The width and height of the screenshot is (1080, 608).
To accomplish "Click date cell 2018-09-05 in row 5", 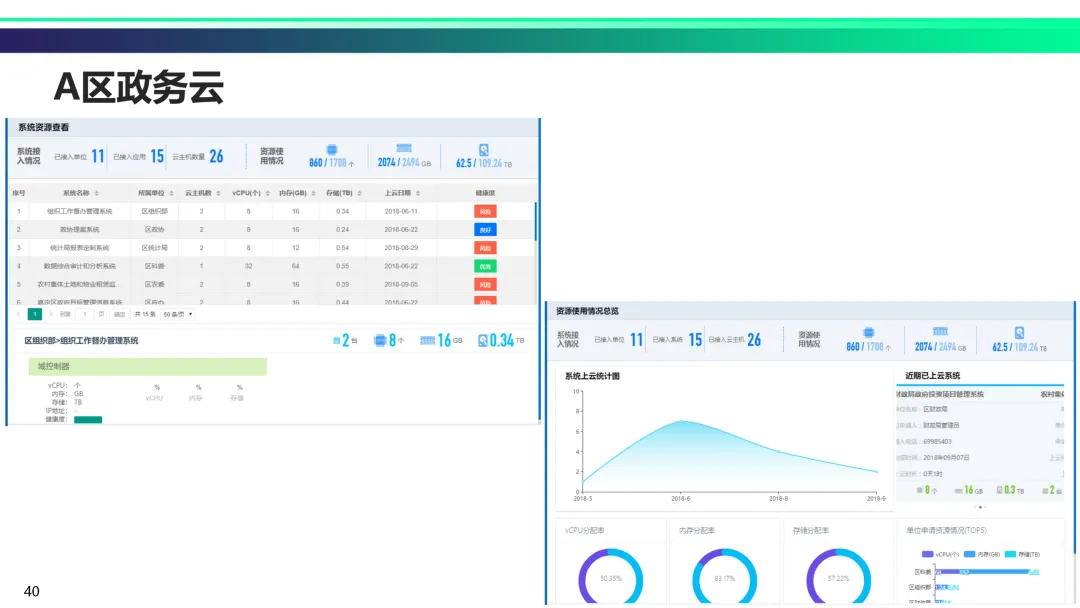I will (401, 284).
